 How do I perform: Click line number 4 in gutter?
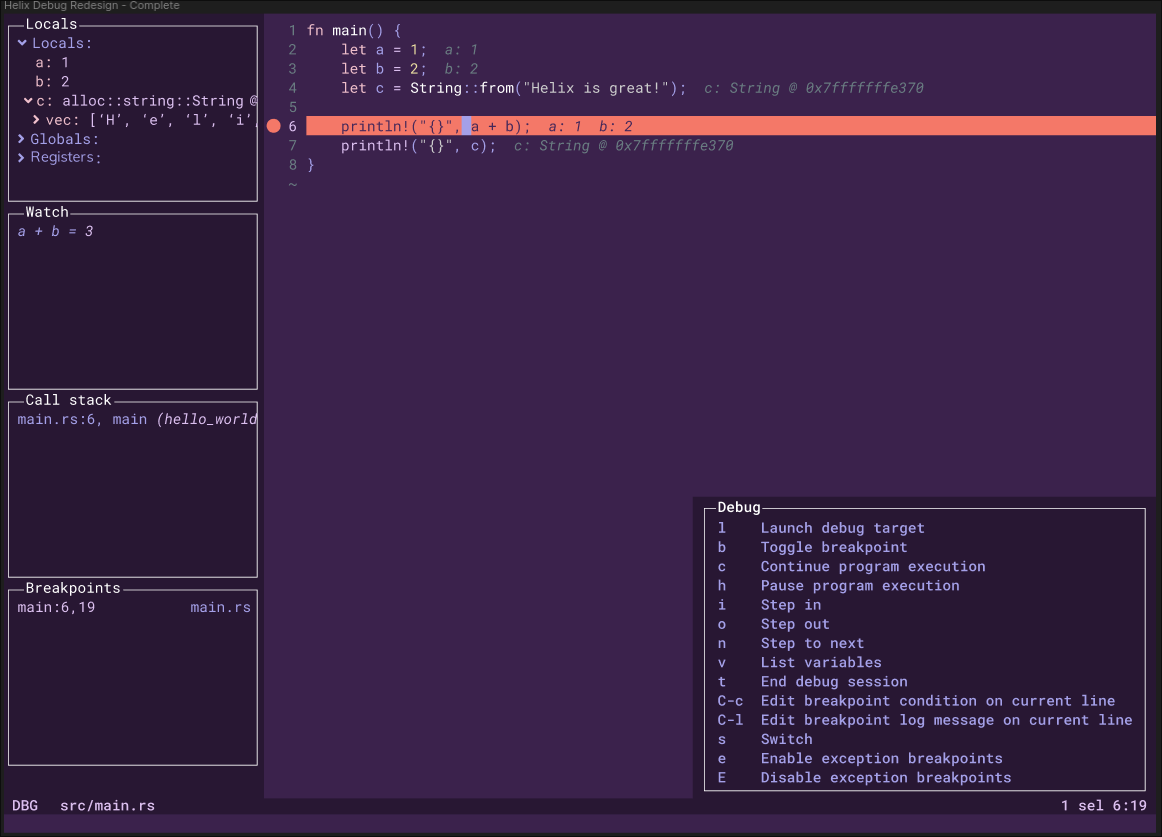(x=293, y=88)
